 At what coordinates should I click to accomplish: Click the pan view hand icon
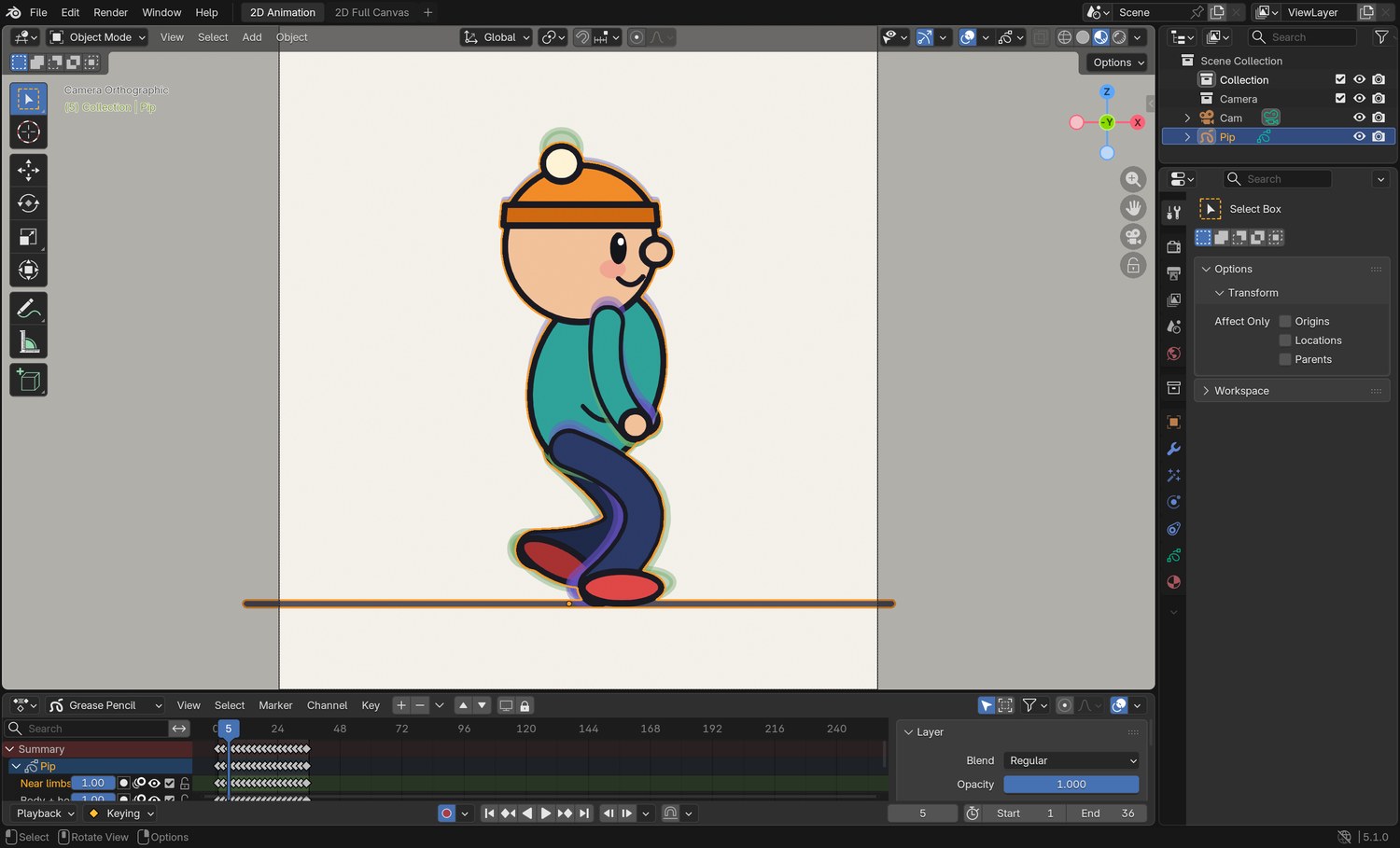[x=1133, y=208]
